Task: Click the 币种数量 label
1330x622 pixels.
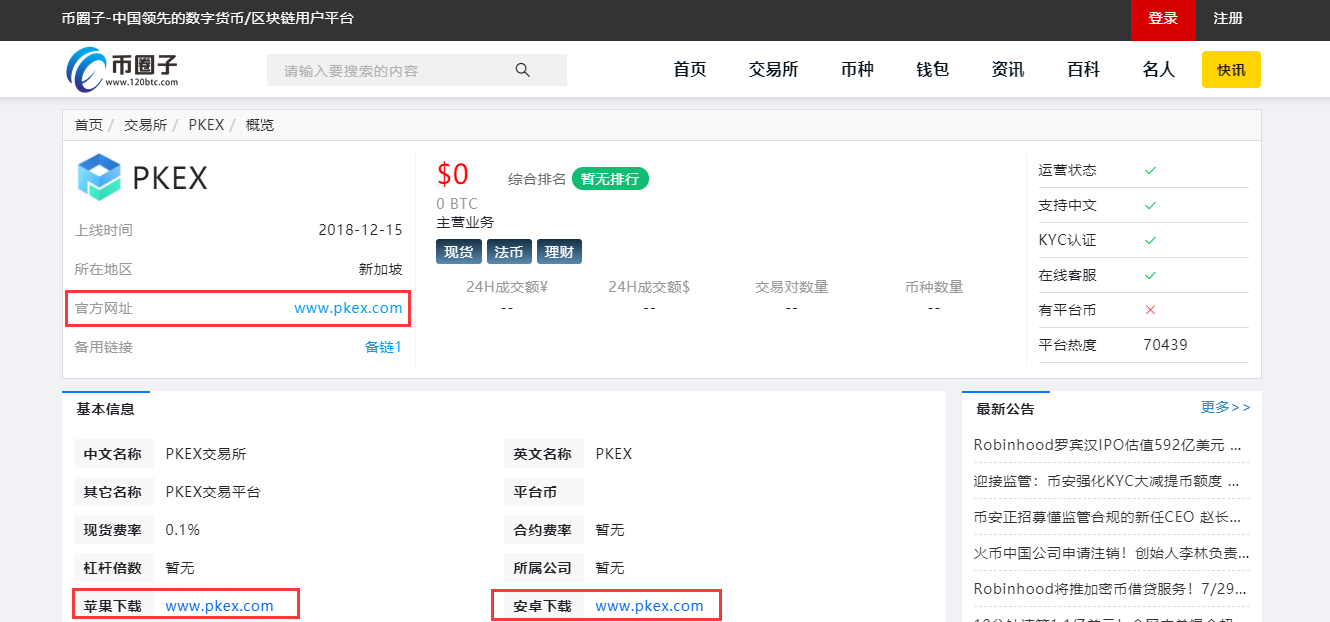Action: 934,287
